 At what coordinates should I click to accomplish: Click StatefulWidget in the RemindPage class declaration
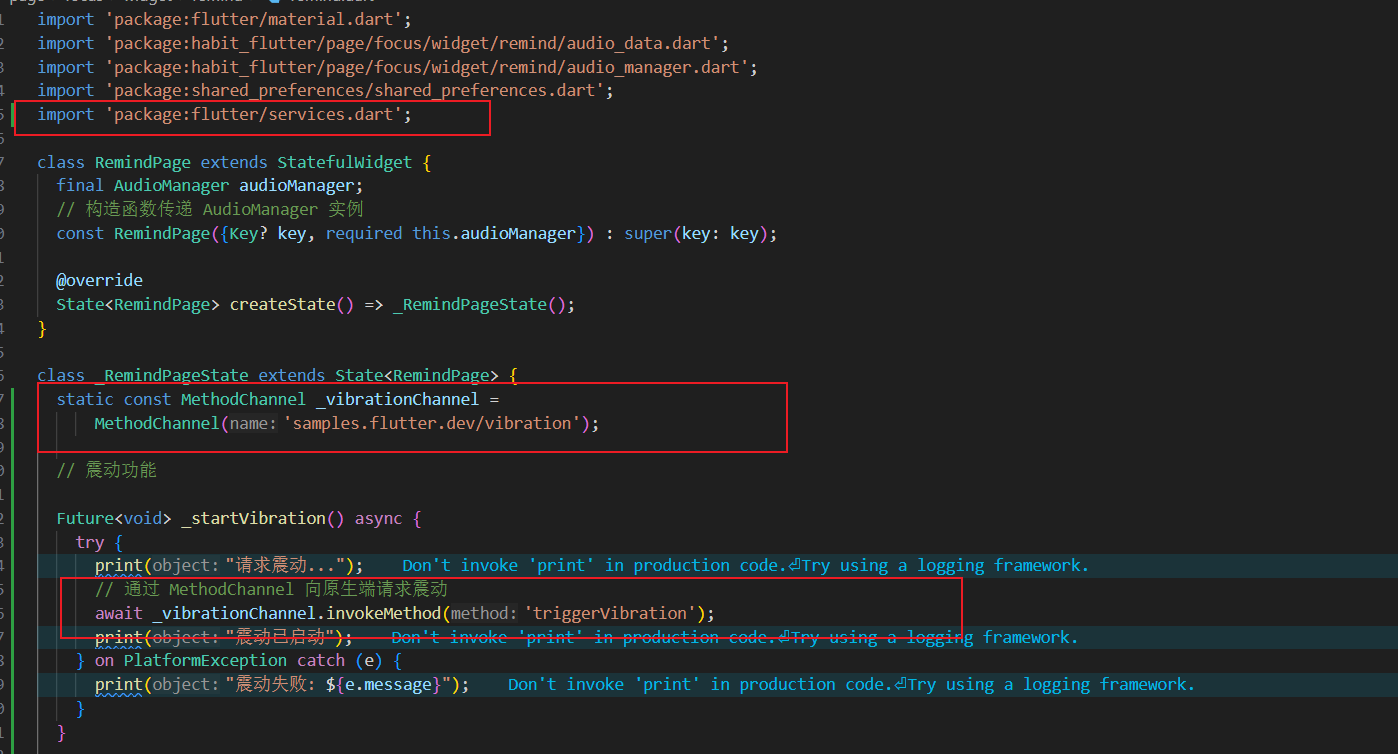[x=344, y=162]
